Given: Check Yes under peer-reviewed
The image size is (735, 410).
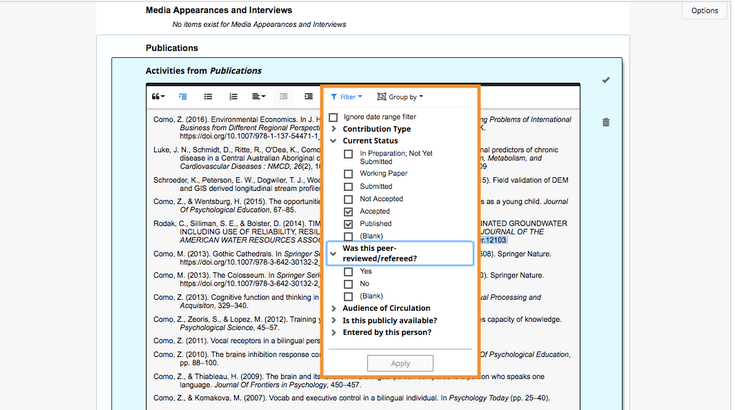Looking at the screenshot, I should [x=348, y=272].
